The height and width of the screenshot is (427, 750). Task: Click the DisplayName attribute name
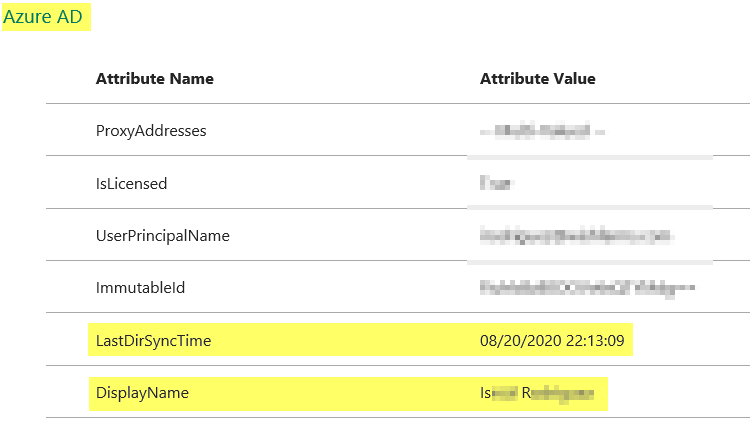142,393
